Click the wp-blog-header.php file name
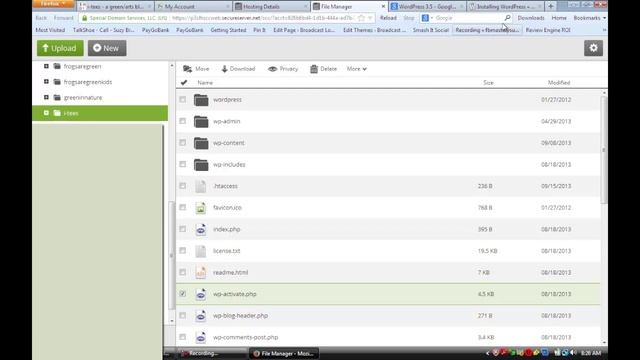The width and height of the screenshot is (640, 360). click(x=240, y=316)
